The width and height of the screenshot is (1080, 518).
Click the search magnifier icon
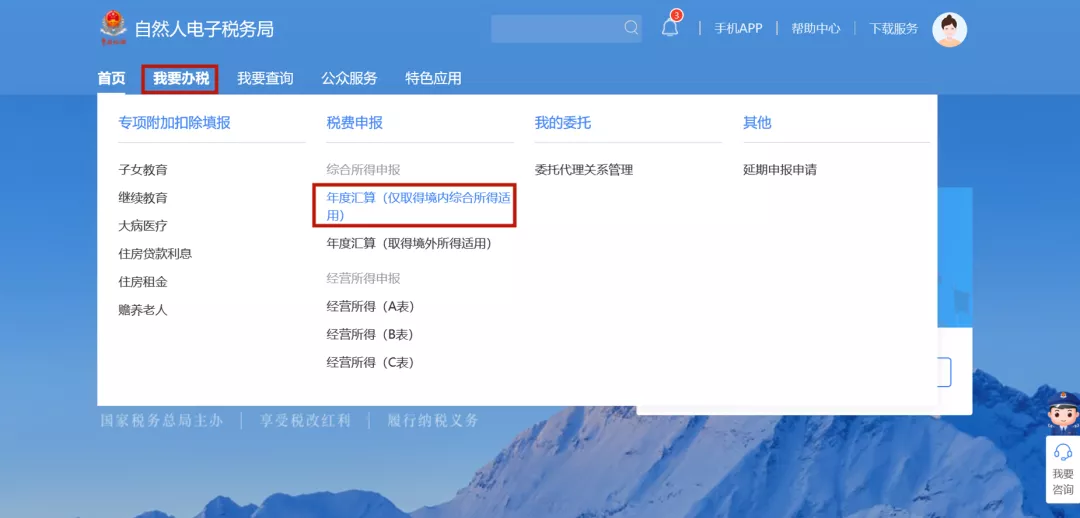point(631,28)
